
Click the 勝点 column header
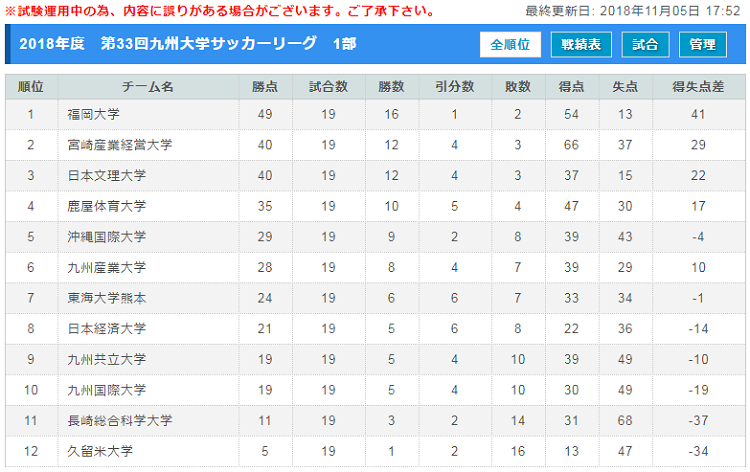265,87
